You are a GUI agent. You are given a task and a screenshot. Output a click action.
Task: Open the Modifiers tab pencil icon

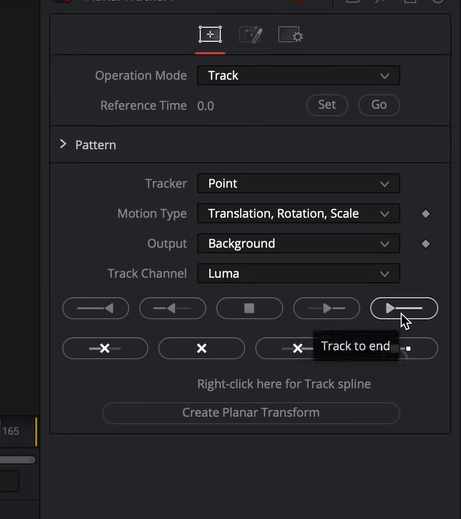point(251,35)
